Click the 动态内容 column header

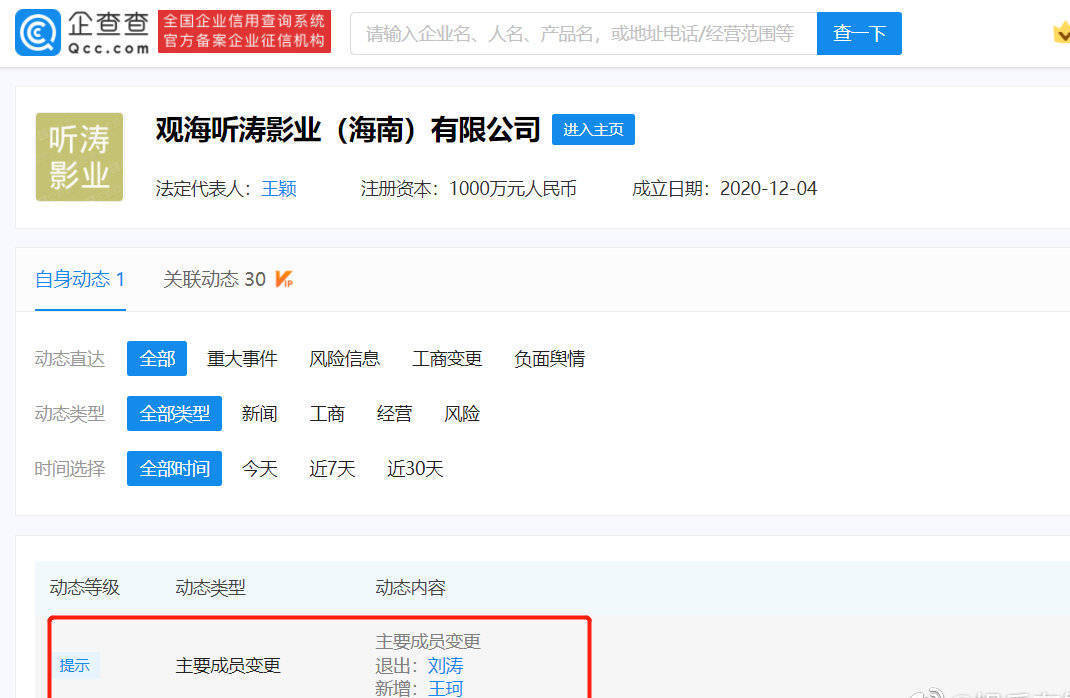click(x=411, y=587)
